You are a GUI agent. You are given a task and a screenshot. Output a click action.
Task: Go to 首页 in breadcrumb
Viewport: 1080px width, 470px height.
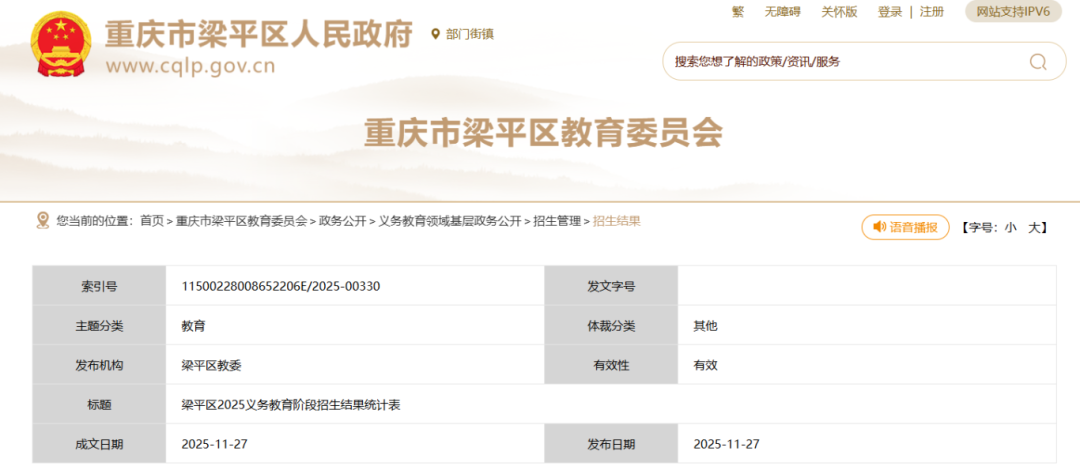click(x=152, y=221)
